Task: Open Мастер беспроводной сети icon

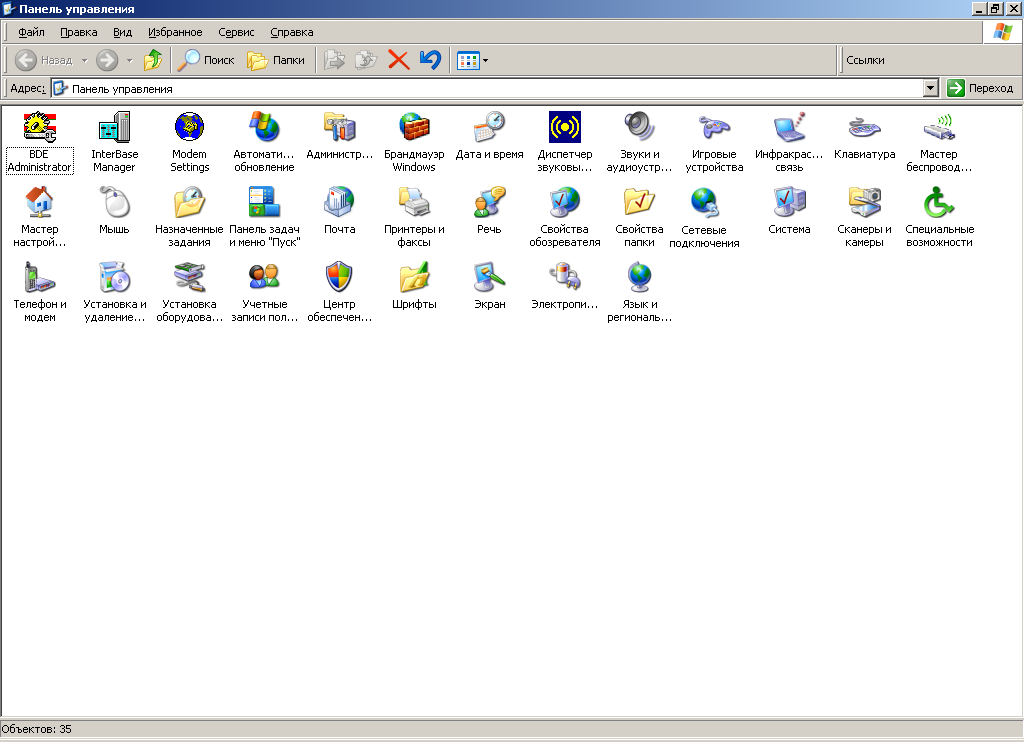Action: click(x=939, y=127)
